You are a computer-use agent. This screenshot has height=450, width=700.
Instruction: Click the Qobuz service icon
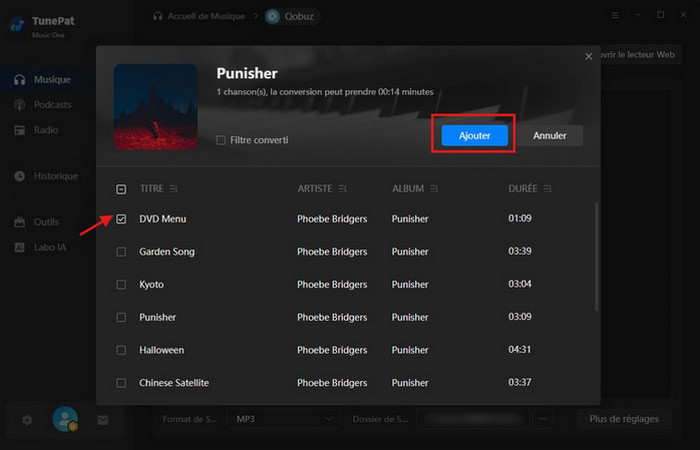[272, 16]
